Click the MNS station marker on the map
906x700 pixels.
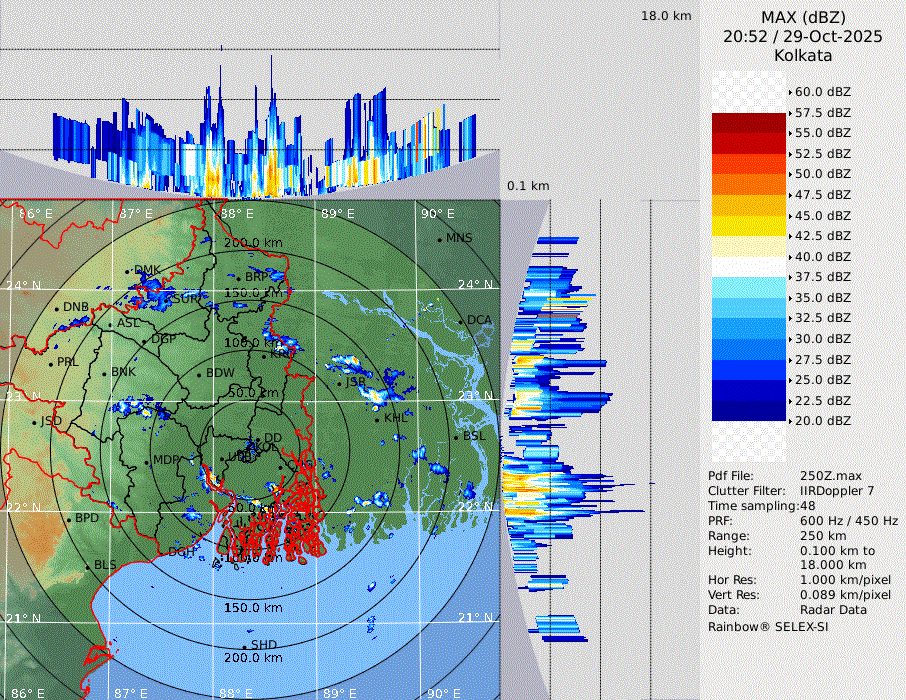439,239
